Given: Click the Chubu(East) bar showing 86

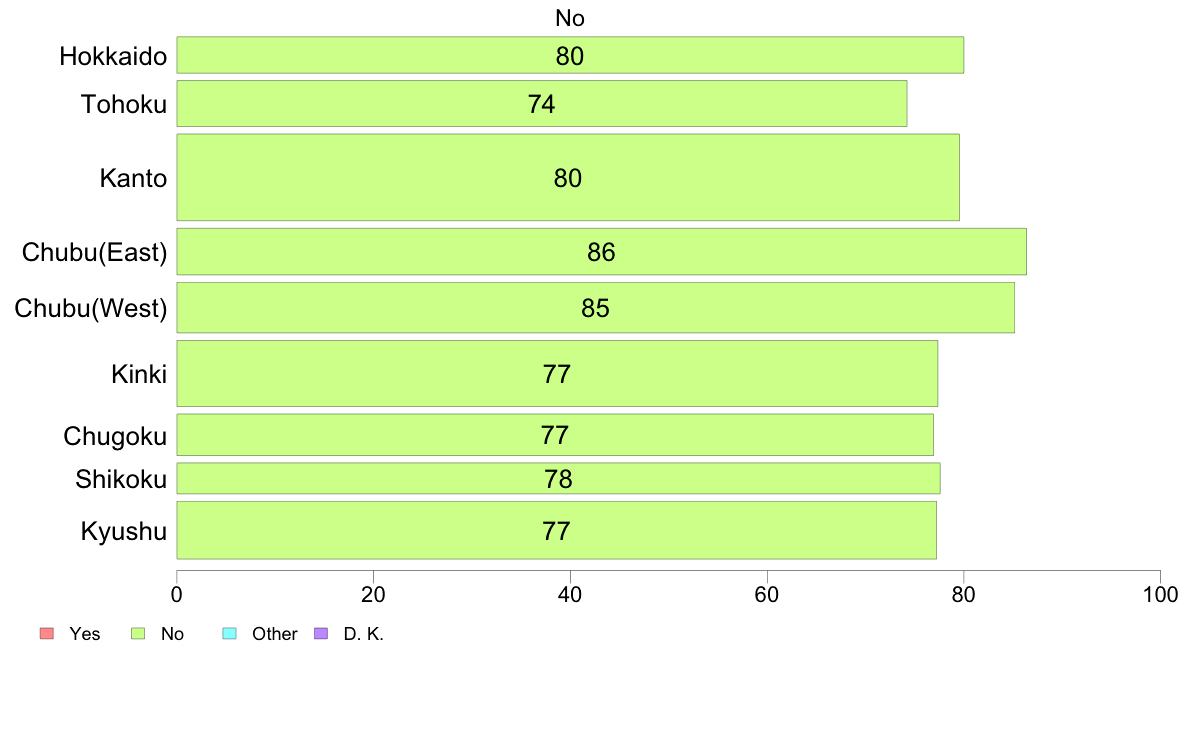Looking at the screenshot, I should [602, 252].
